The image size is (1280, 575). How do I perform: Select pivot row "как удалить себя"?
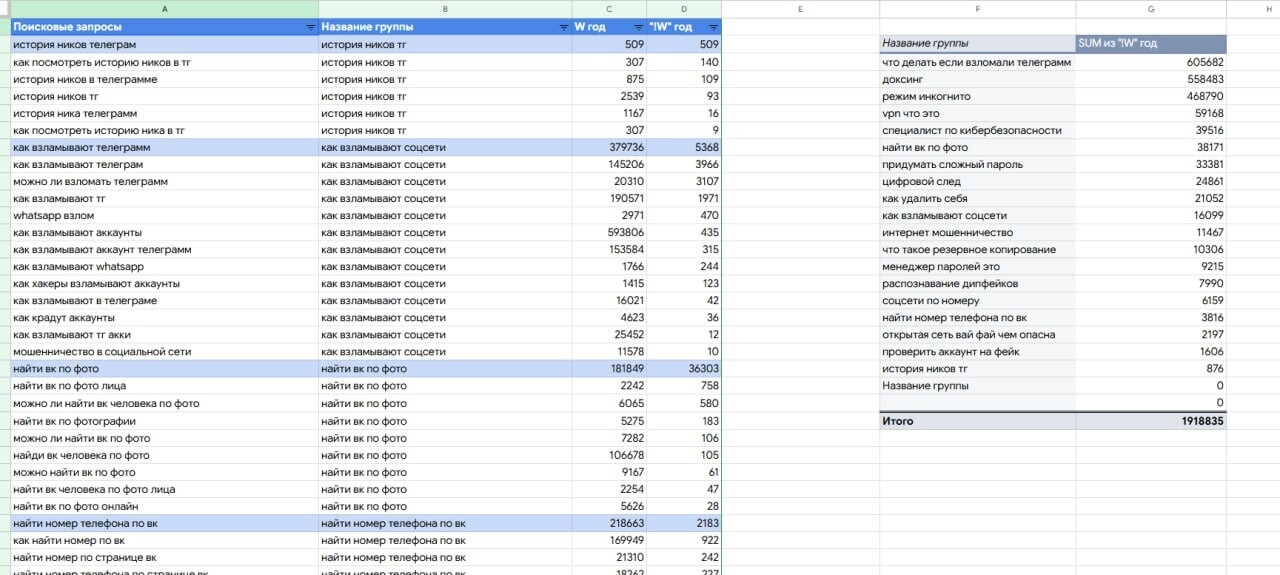click(x=977, y=198)
